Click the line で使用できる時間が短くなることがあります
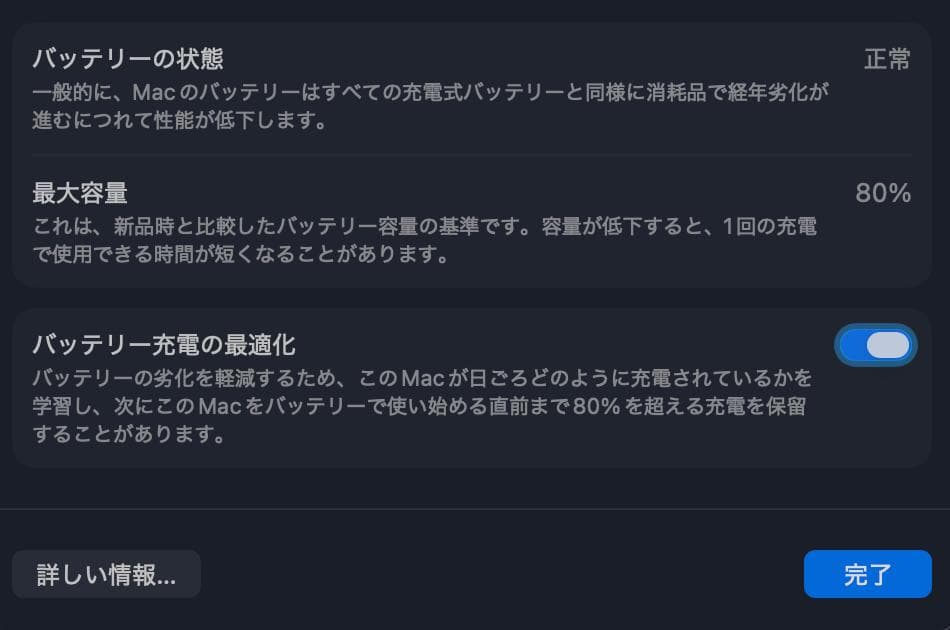 [240, 255]
